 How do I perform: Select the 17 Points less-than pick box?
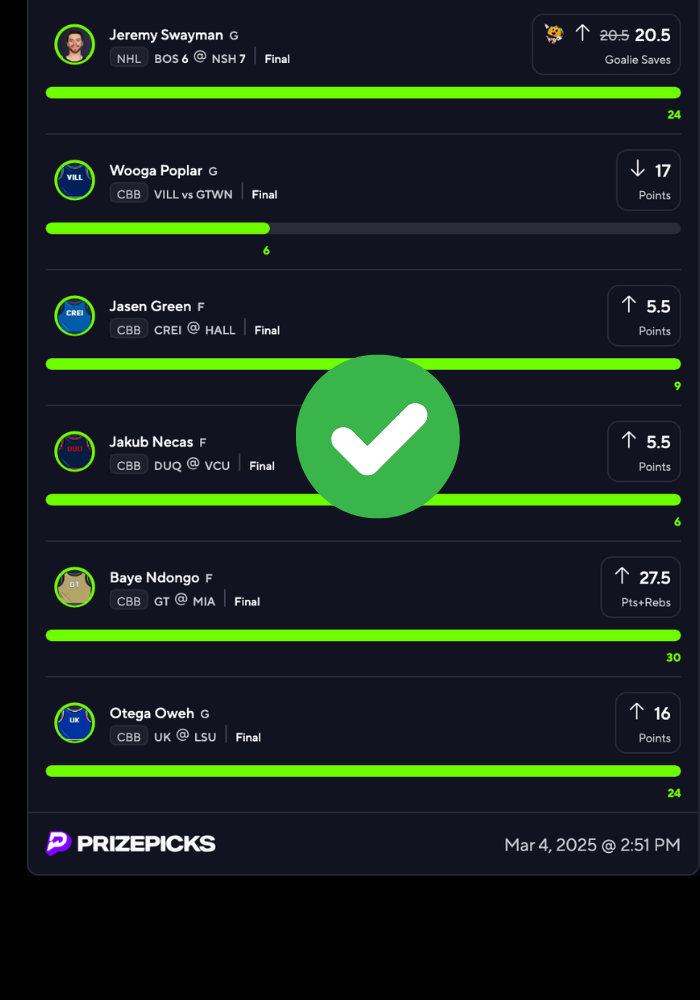click(648, 180)
